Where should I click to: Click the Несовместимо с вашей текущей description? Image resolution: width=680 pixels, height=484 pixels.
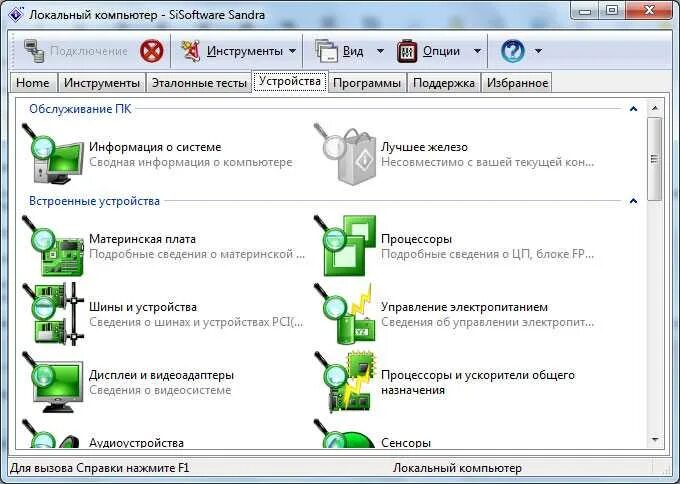(487, 162)
